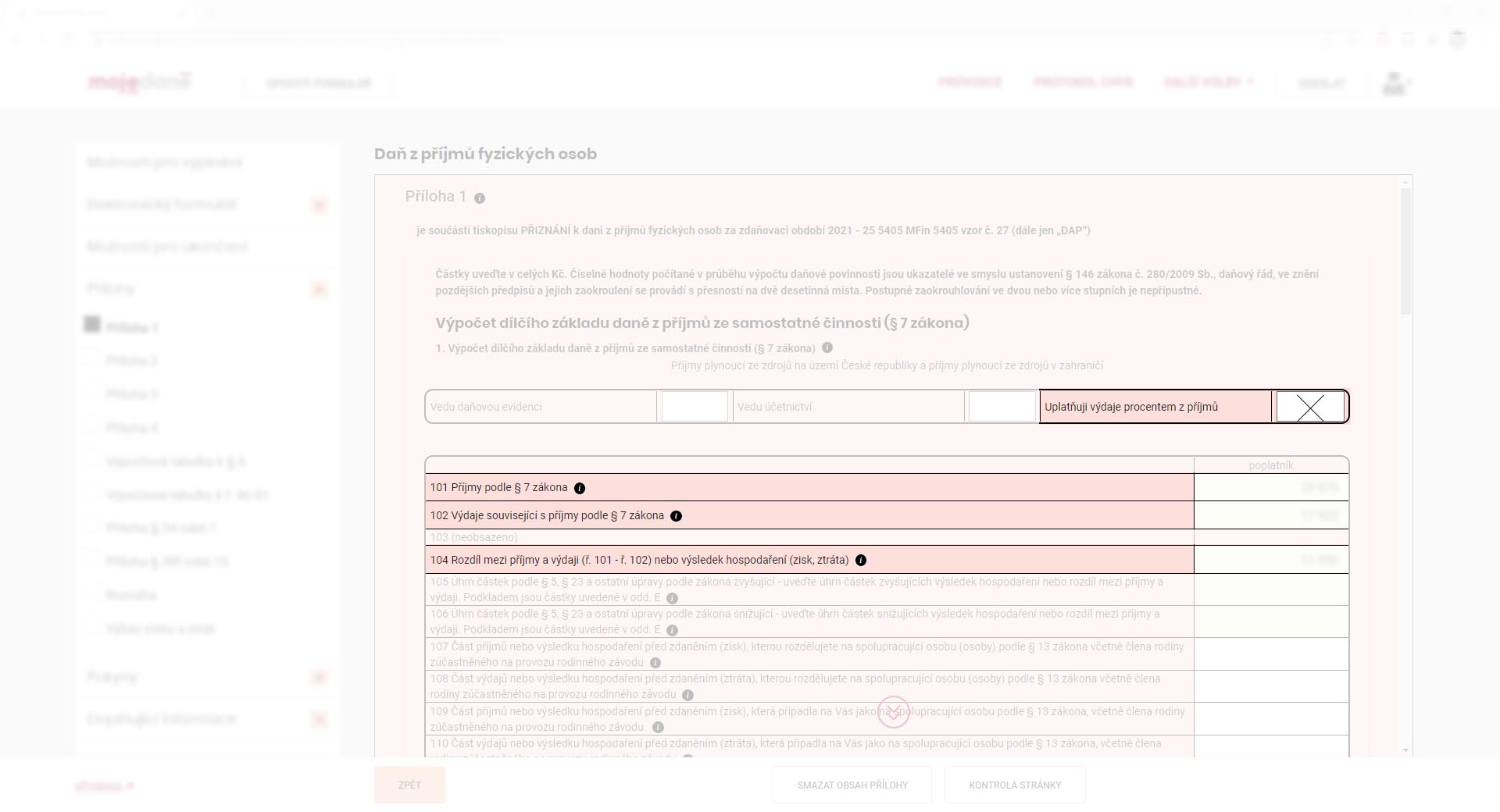The height and width of the screenshot is (812, 1500).
Task: Tick the Vedu daňovou evidenci checkbox
Action: click(x=695, y=407)
